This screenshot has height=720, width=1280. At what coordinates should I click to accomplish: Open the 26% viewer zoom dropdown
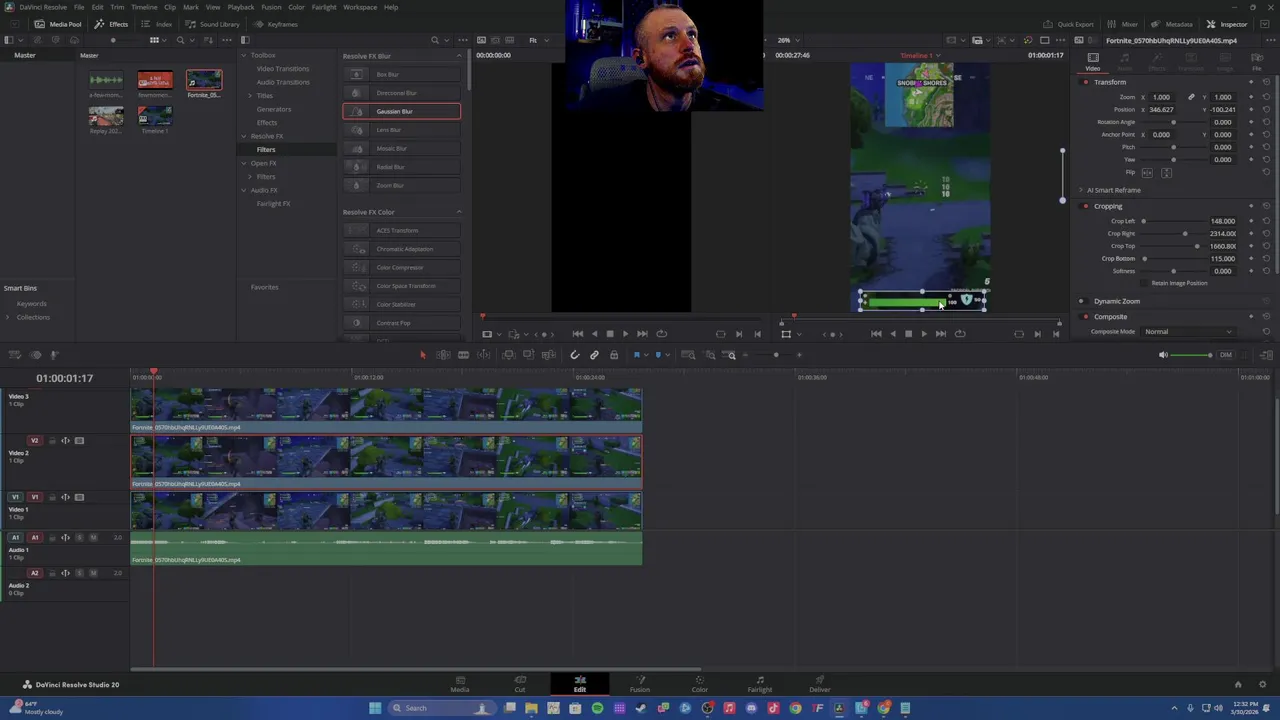coord(790,40)
